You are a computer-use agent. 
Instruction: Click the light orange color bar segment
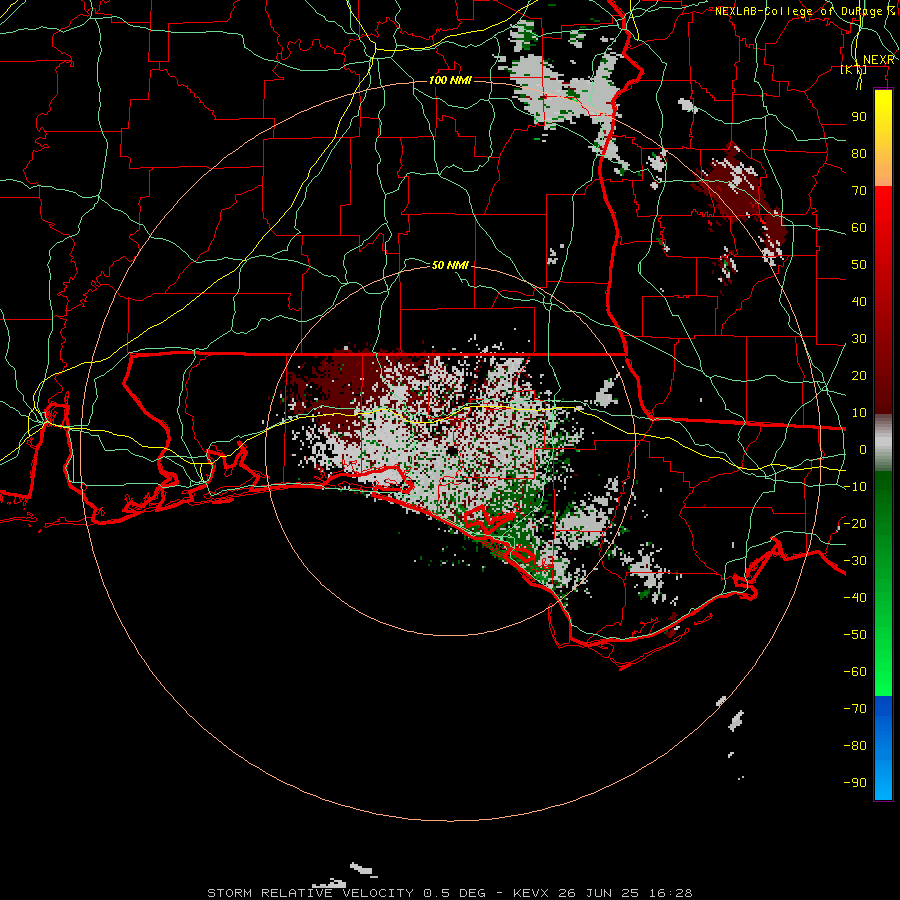point(883,169)
